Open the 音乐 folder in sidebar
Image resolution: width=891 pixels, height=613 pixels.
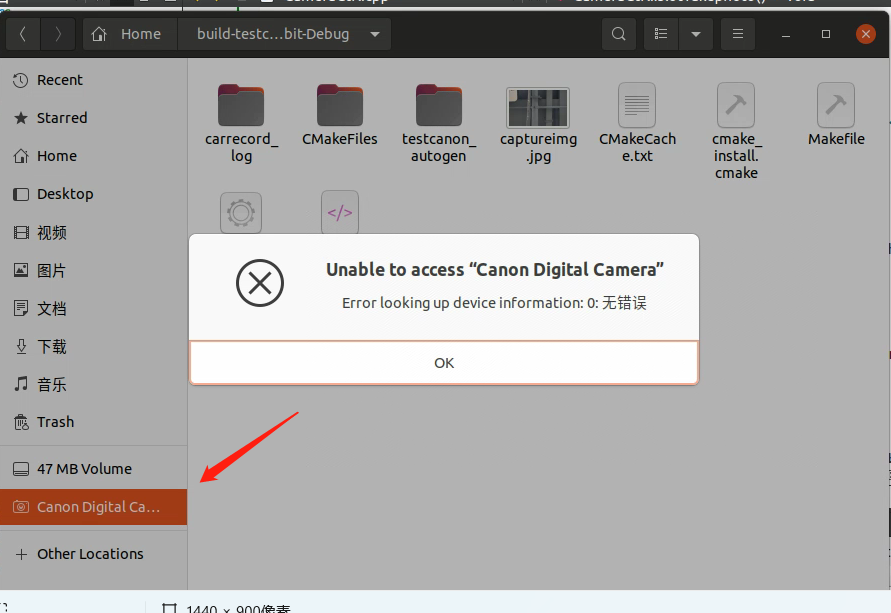[93, 385]
